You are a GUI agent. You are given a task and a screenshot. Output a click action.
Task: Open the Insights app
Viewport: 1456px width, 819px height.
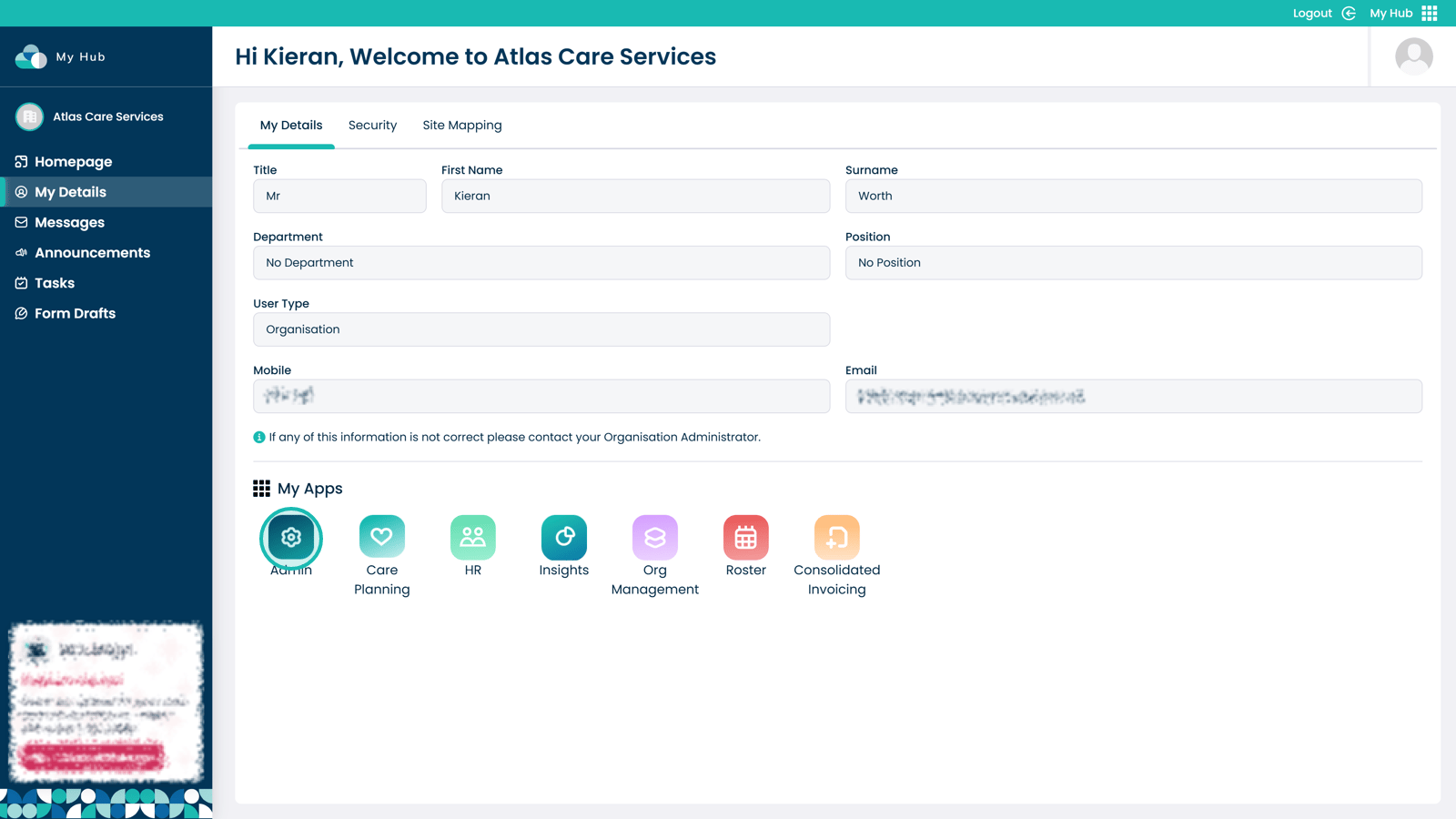564,538
